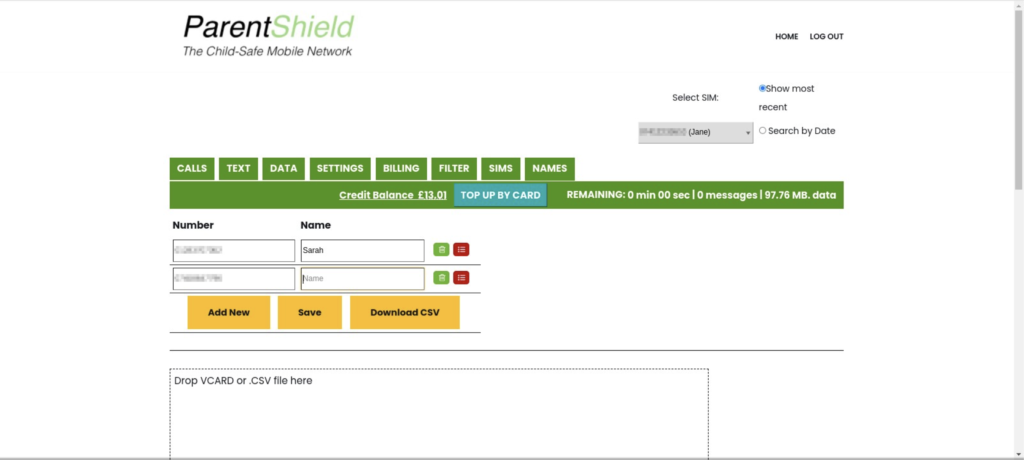Select the 'Search by Date' radio button
1024x460 pixels.
[762, 130]
